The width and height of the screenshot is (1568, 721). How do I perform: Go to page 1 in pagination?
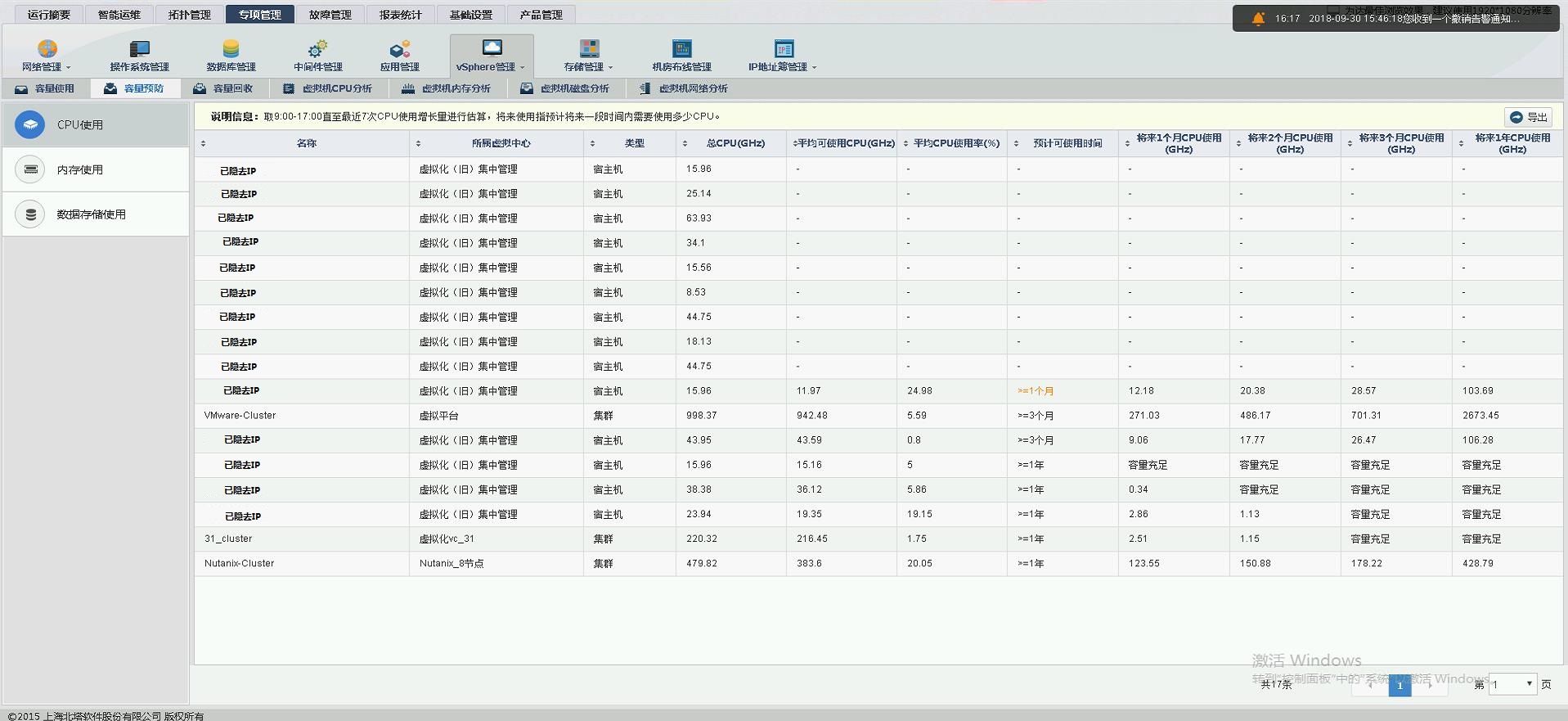click(1400, 685)
